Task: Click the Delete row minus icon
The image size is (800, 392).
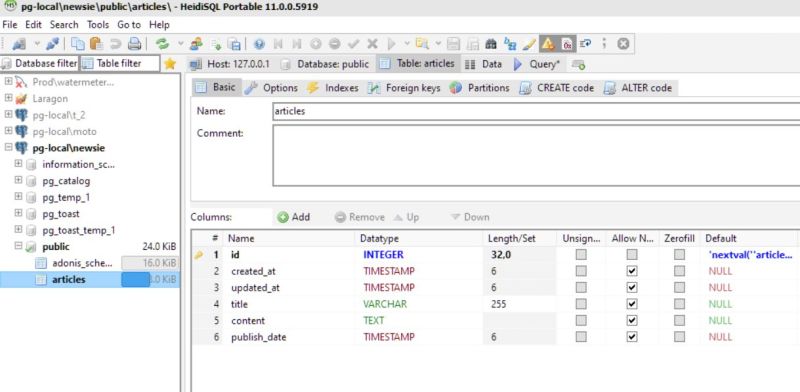Action: click(x=334, y=44)
